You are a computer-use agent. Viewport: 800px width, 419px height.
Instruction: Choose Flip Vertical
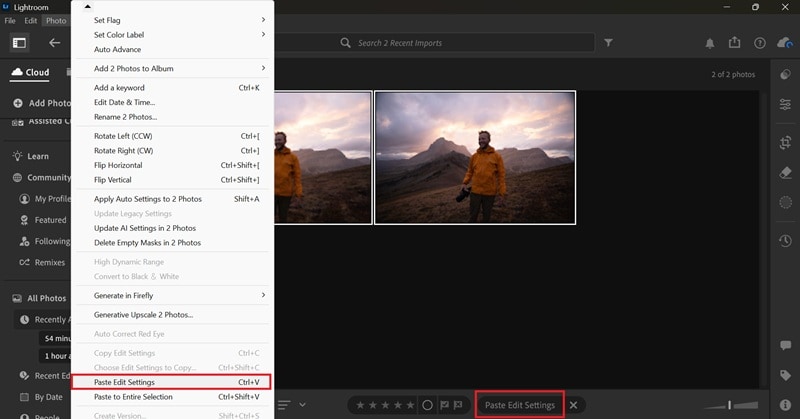(x=171, y=180)
